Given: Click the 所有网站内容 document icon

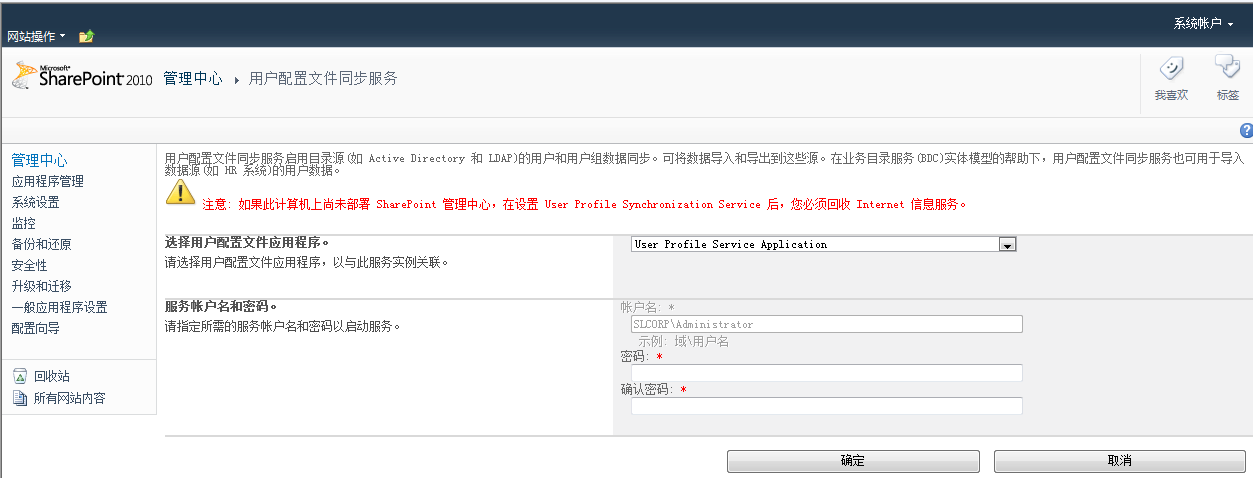Looking at the screenshot, I should pyautogui.click(x=20, y=398).
